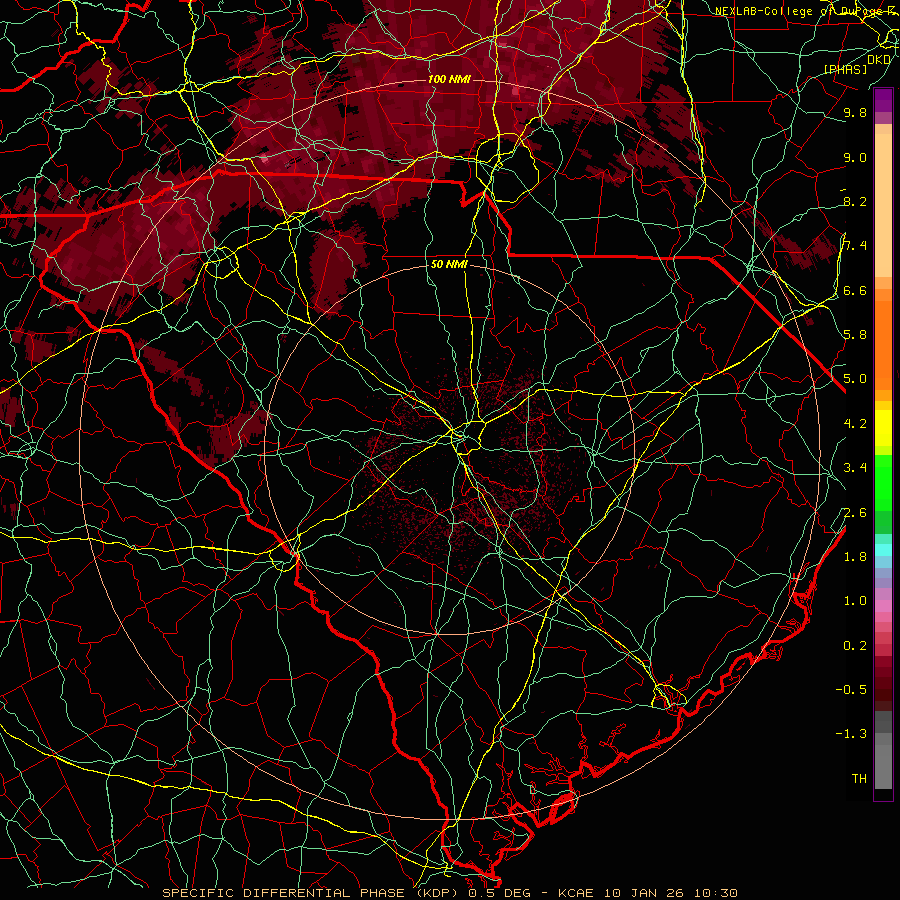Click the -1.3 value on the scale
900x900 pixels.
click(851, 734)
